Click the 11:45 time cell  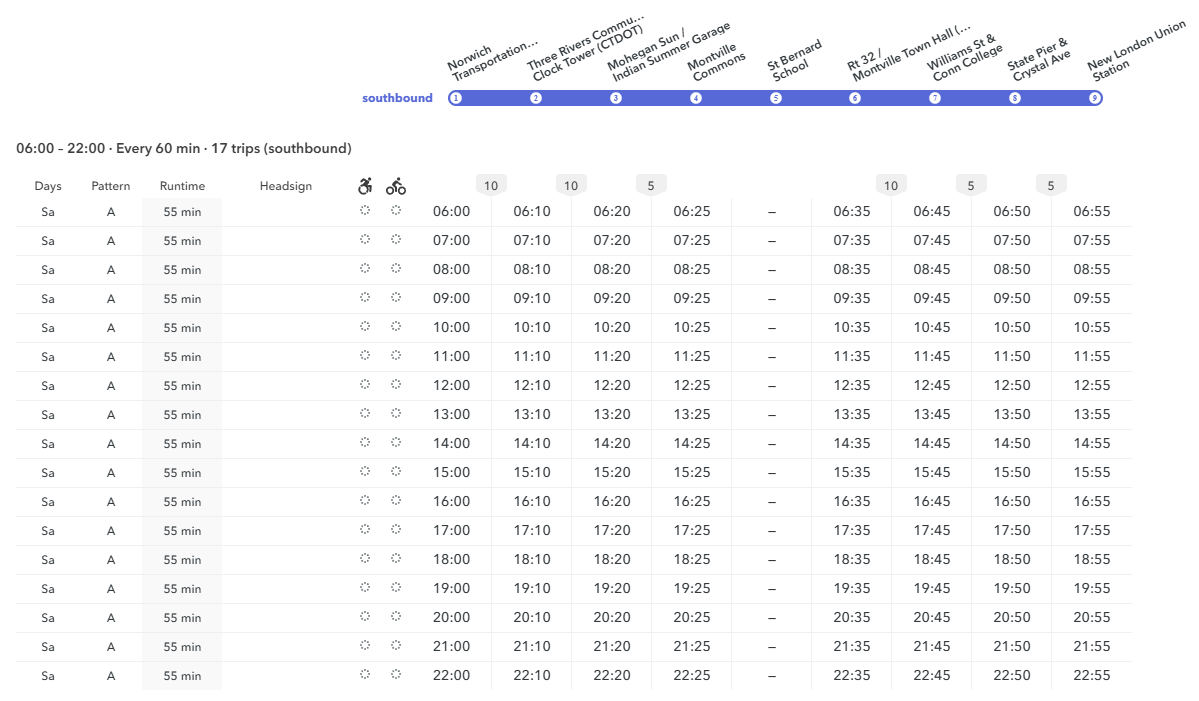(x=931, y=357)
